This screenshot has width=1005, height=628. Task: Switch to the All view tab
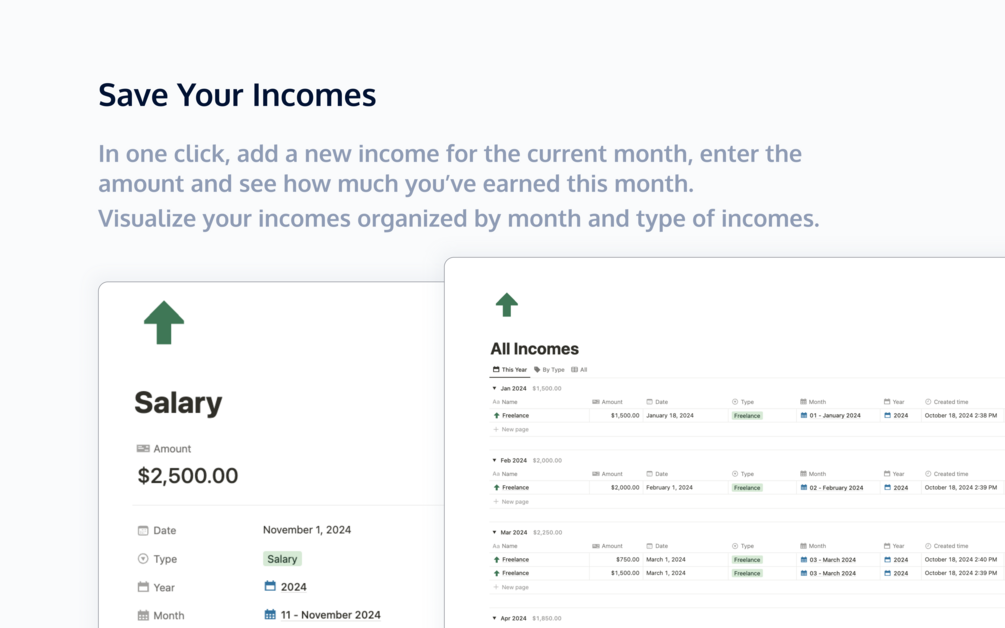pos(579,370)
